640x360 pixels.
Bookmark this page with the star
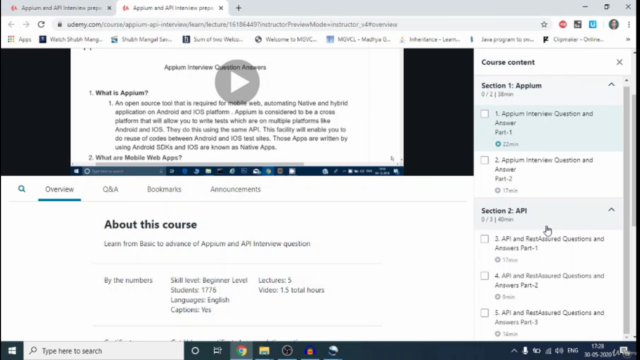pyautogui.click(x=544, y=24)
